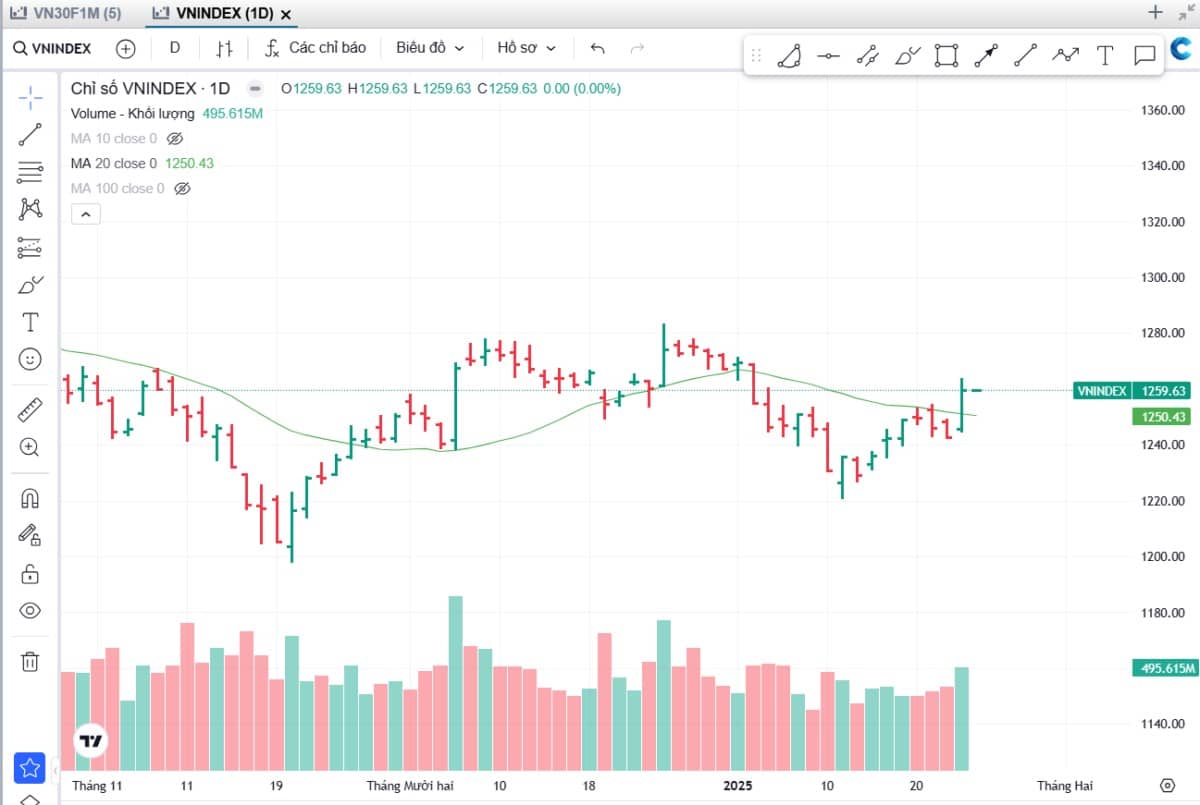Select the text tool in left sidebar
Screen dimensions: 1200x805
[x=30, y=322]
